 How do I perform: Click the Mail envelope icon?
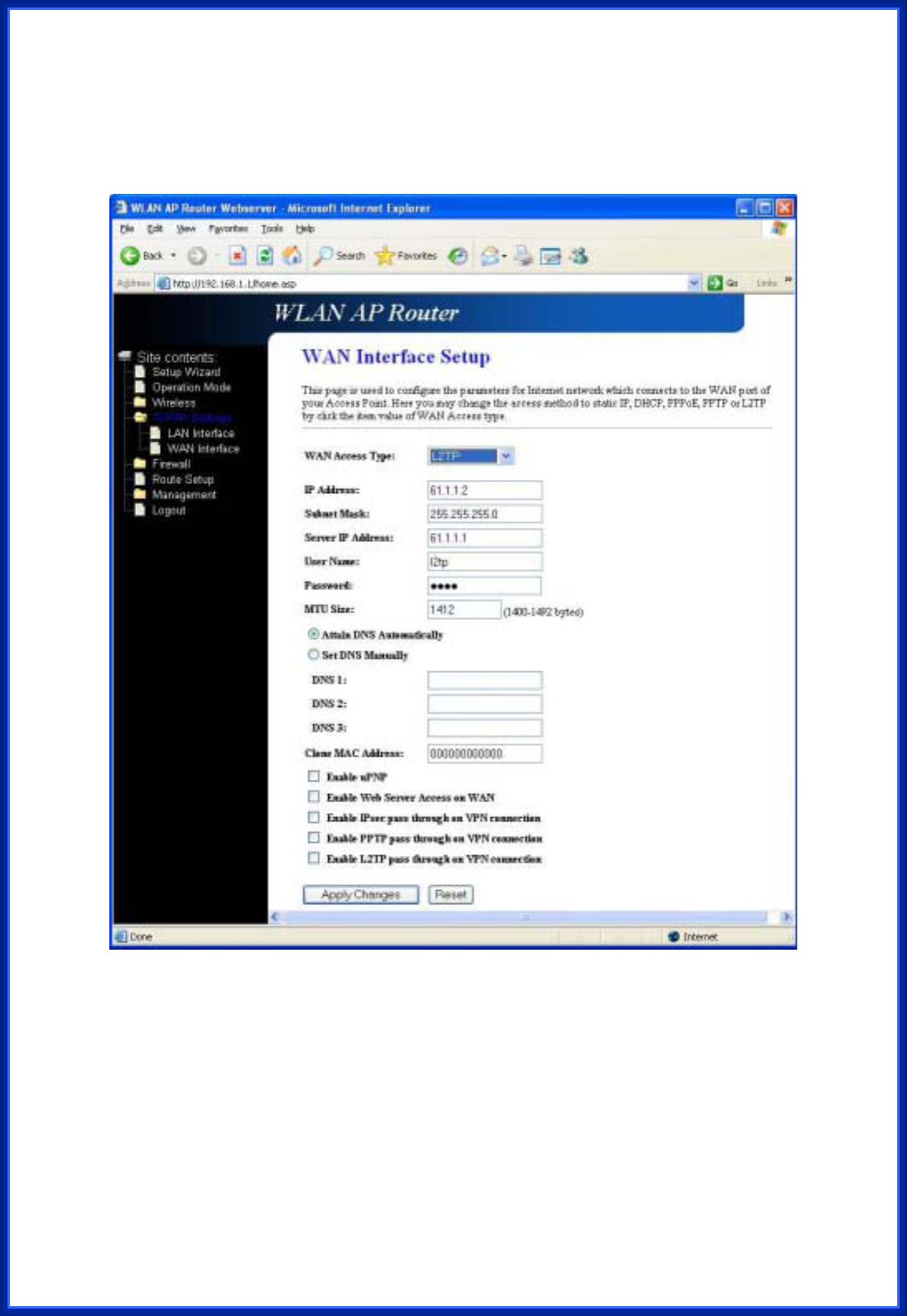point(490,256)
